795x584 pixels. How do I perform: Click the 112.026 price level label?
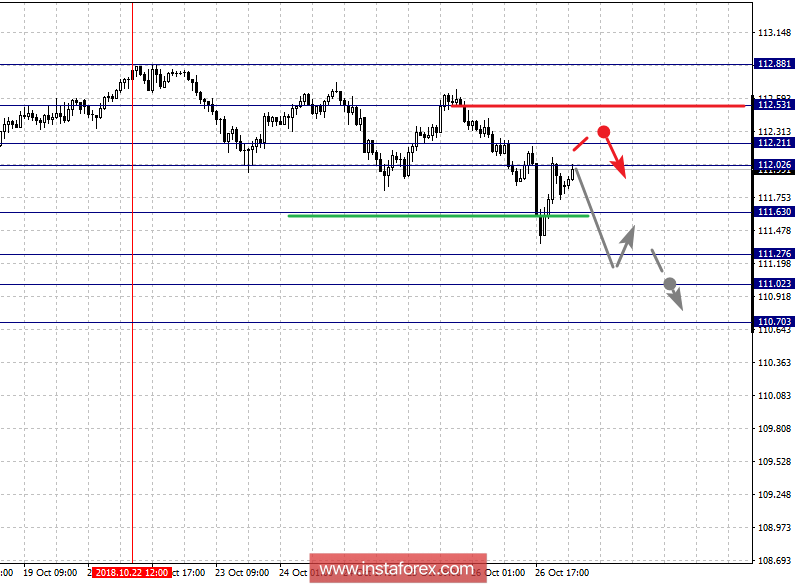tap(774, 165)
